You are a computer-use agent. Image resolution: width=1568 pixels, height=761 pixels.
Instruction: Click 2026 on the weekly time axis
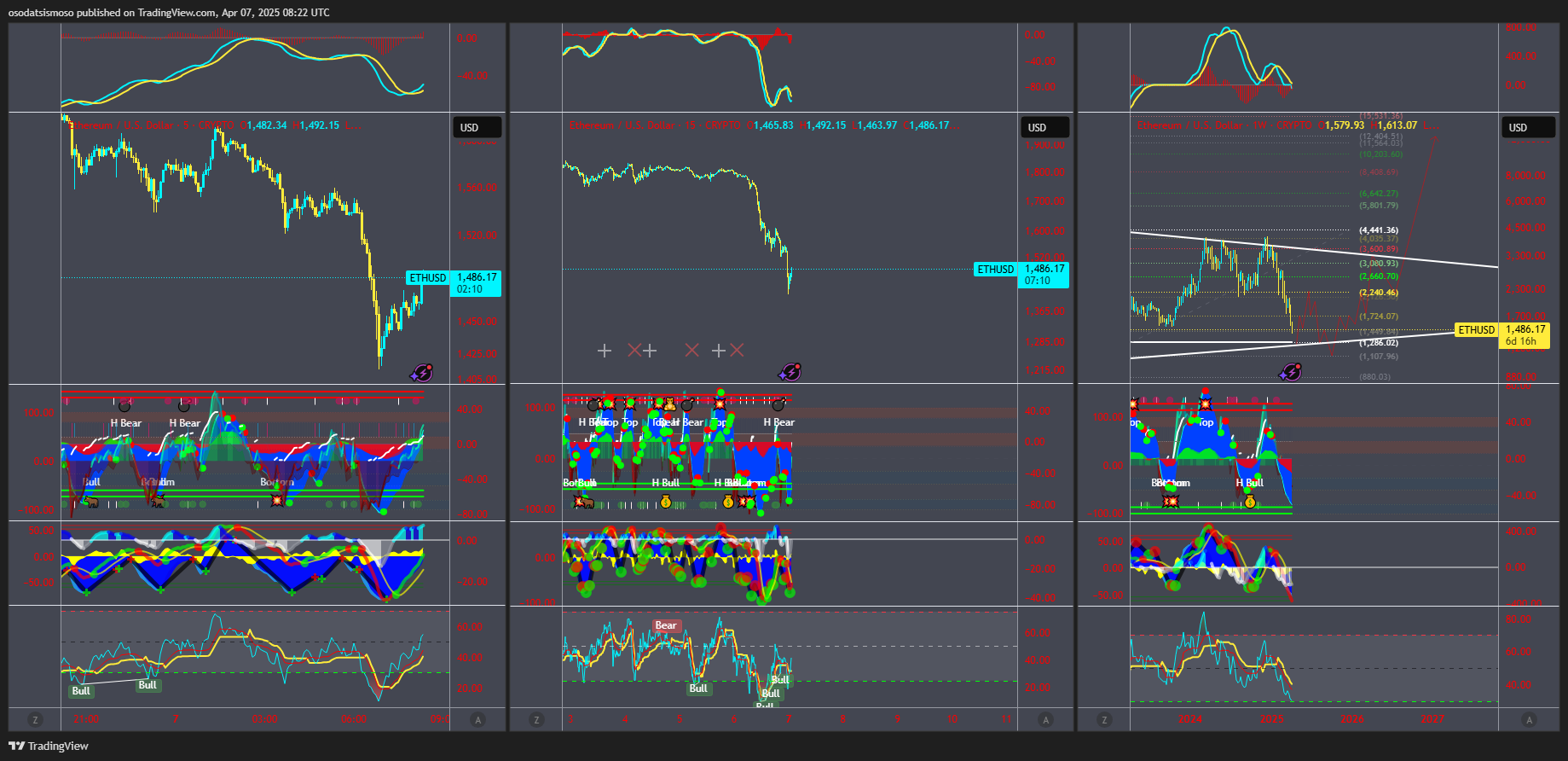1351,719
